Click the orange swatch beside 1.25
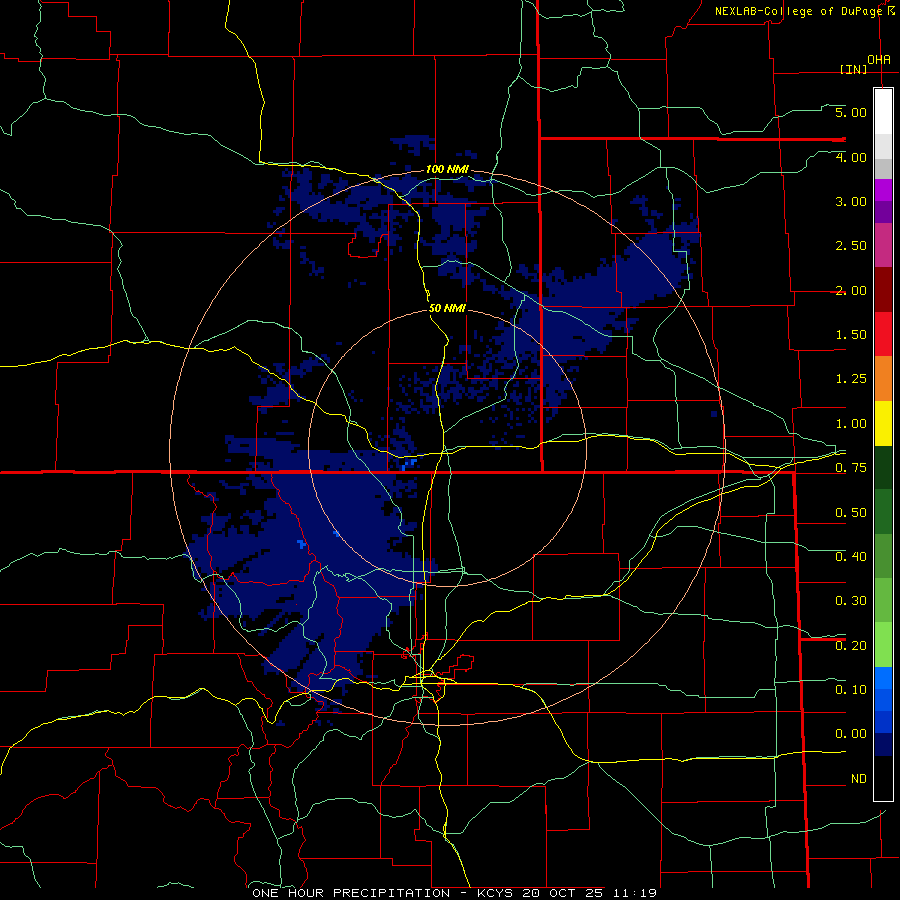The height and width of the screenshot is (900, 900). [883, 379]
